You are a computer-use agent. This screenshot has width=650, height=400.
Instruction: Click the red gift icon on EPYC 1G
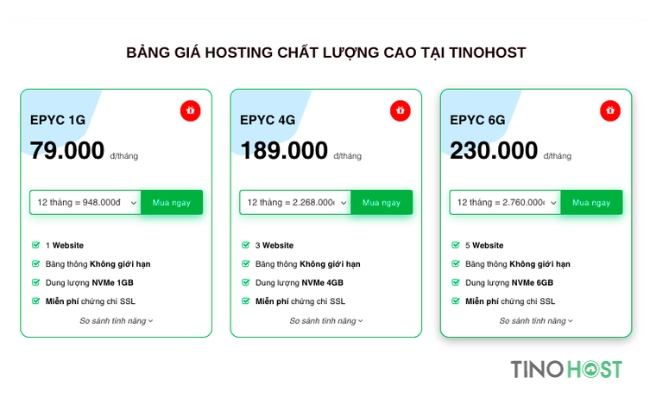point(190,111)
